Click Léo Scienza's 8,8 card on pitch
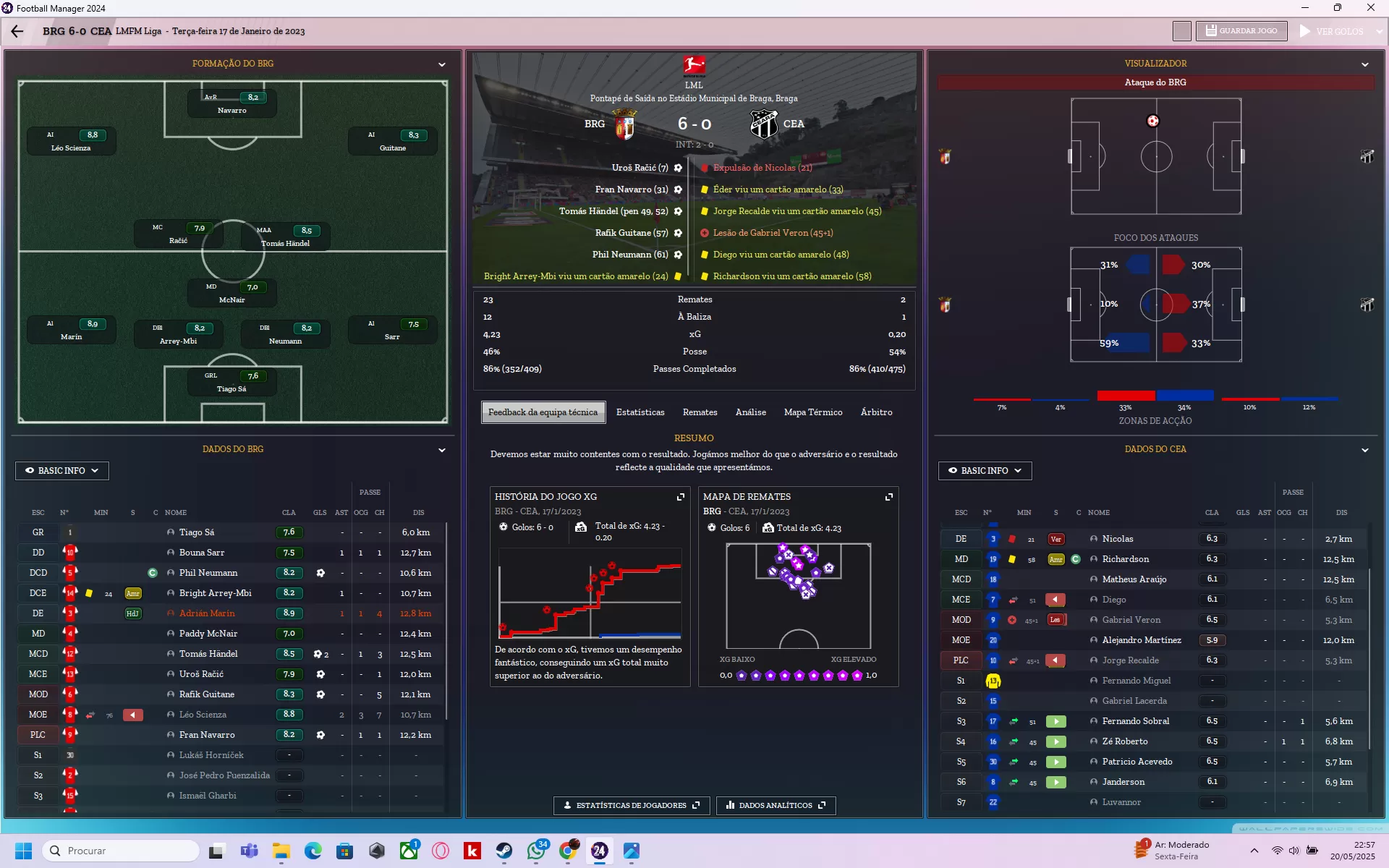The width and height of the screenshot is (1389, 868). tap(72, 141)
